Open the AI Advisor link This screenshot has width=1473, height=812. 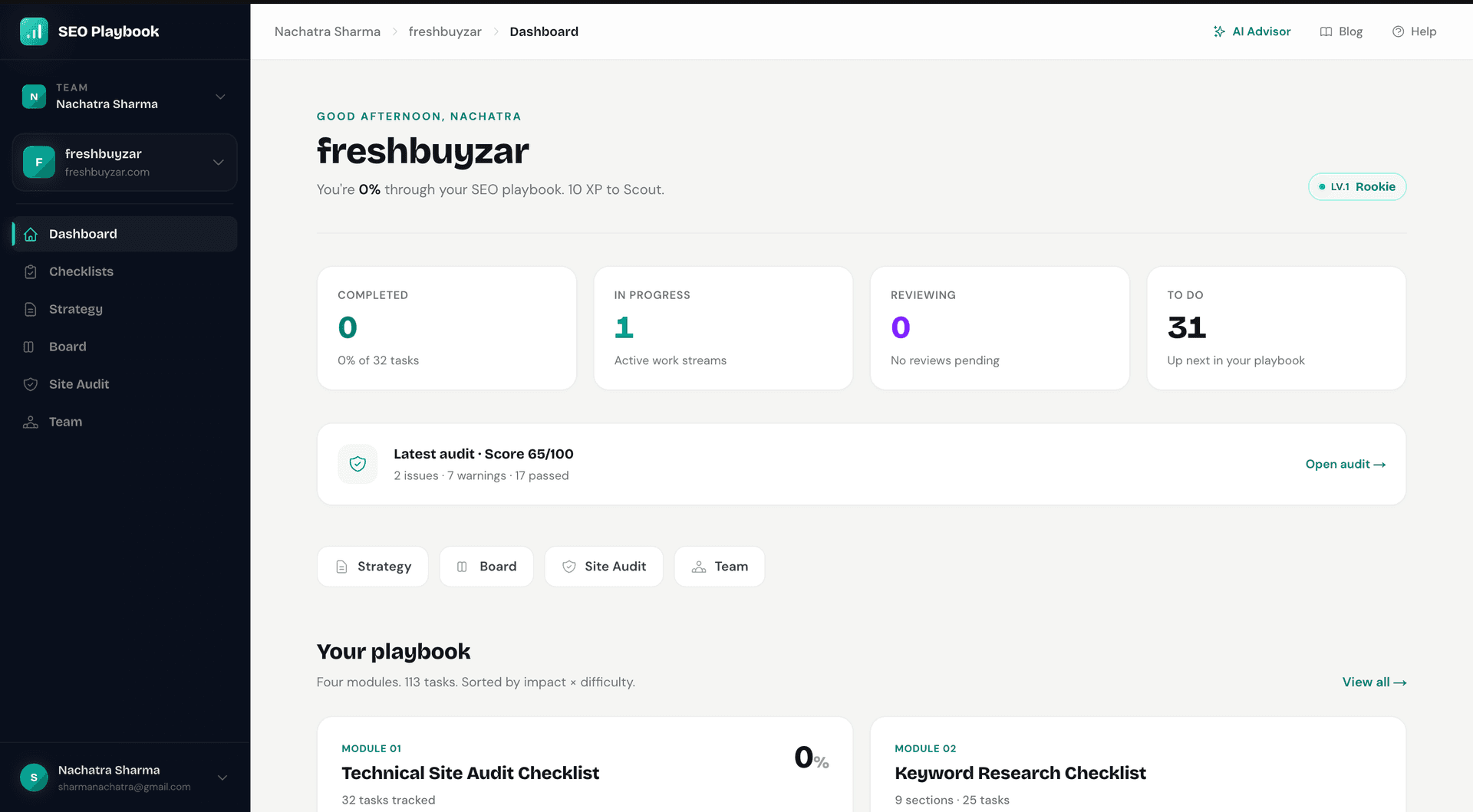pos(1251,31)
